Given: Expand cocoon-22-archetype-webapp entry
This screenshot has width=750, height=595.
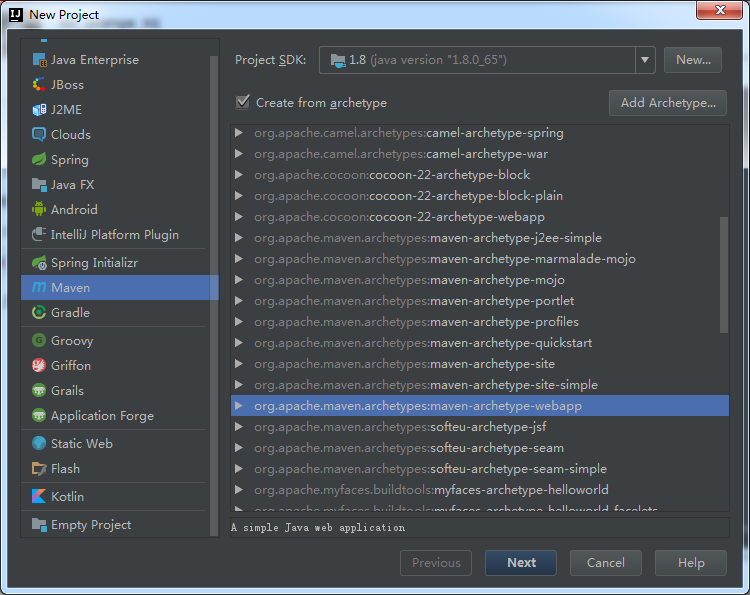Looking at the screenshot, I should point(239,217).
